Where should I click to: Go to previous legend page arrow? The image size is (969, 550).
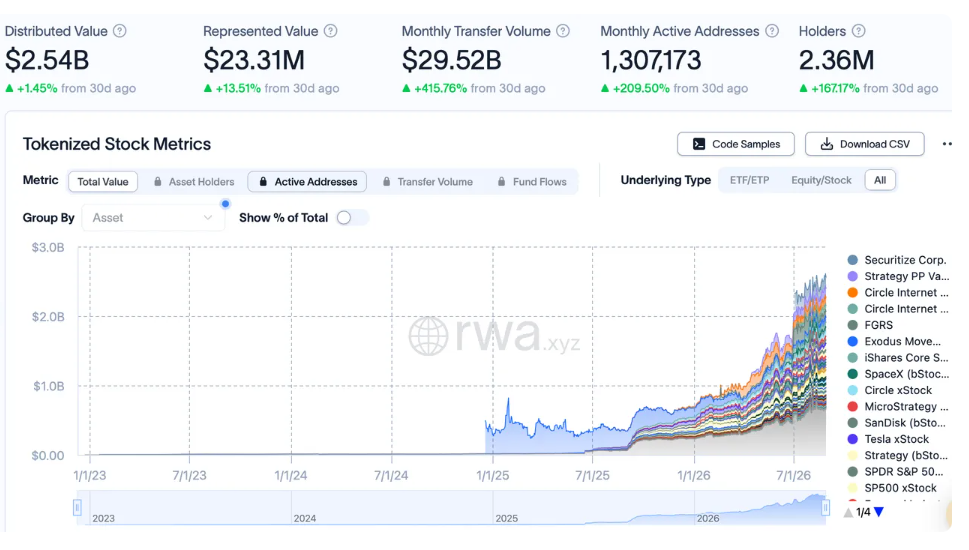[848, 512]
